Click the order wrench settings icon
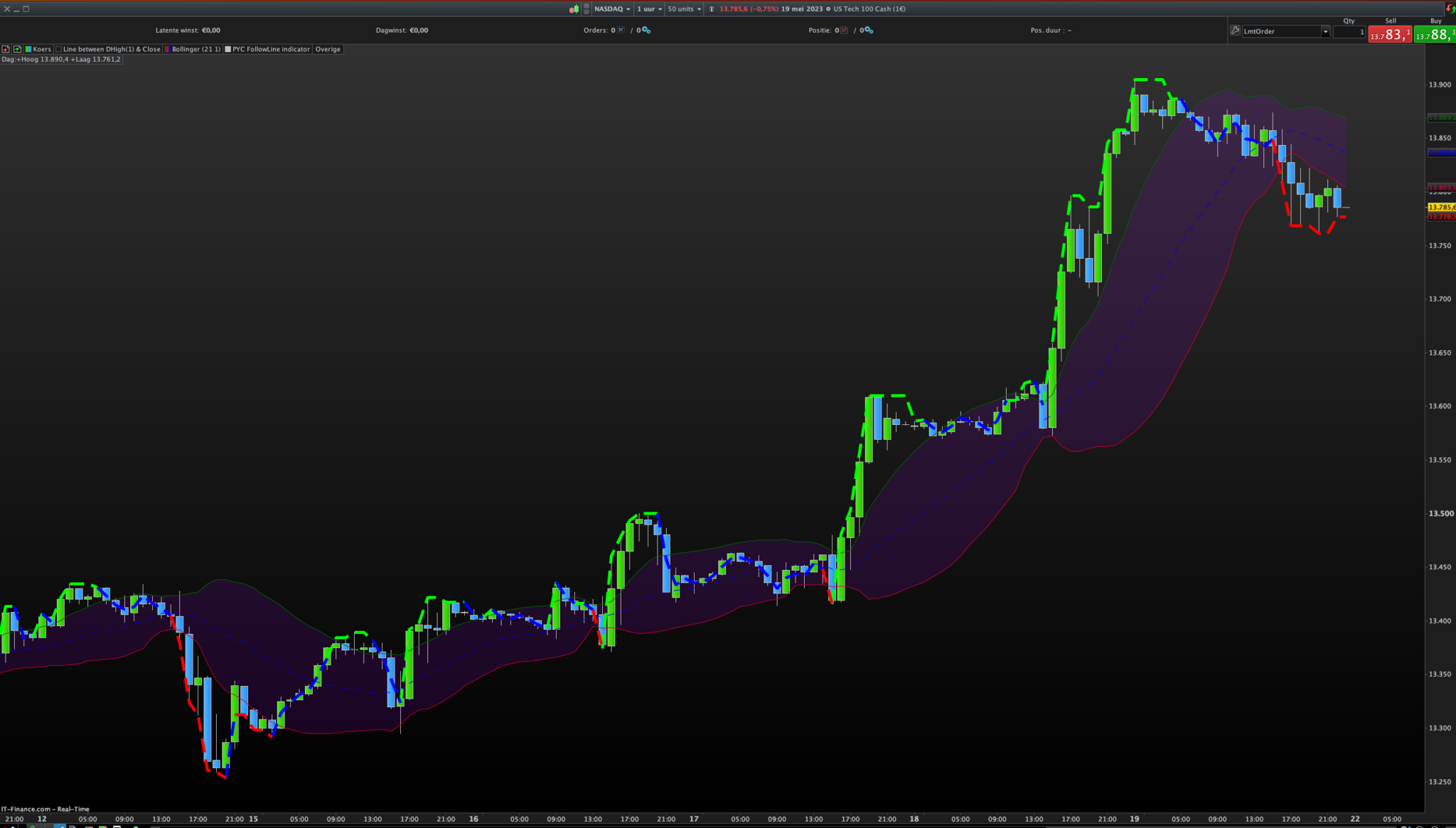 click(1235, 31)
